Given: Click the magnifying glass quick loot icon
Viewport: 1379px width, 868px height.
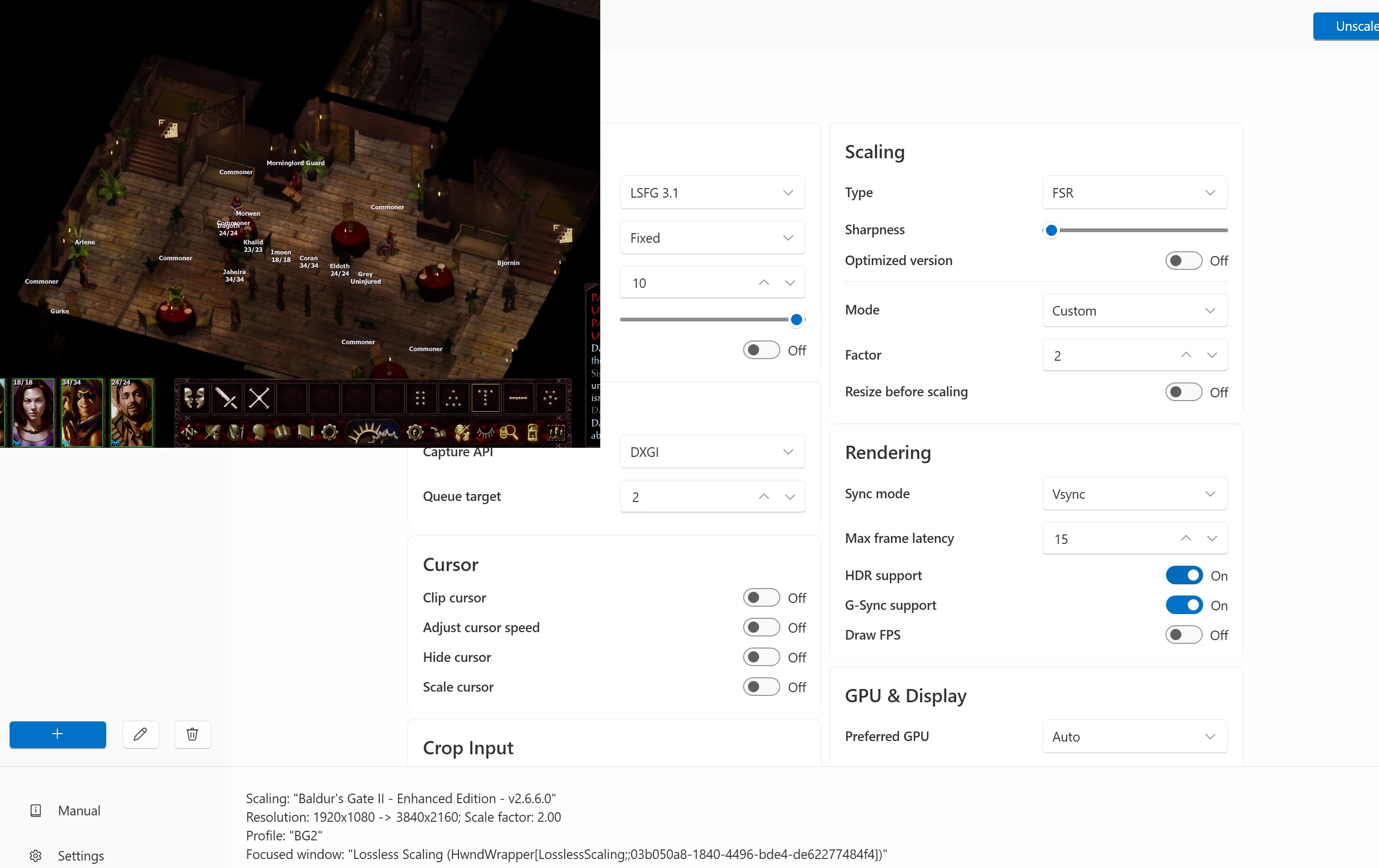Looking at the screenshot, I should click(508, 432).
